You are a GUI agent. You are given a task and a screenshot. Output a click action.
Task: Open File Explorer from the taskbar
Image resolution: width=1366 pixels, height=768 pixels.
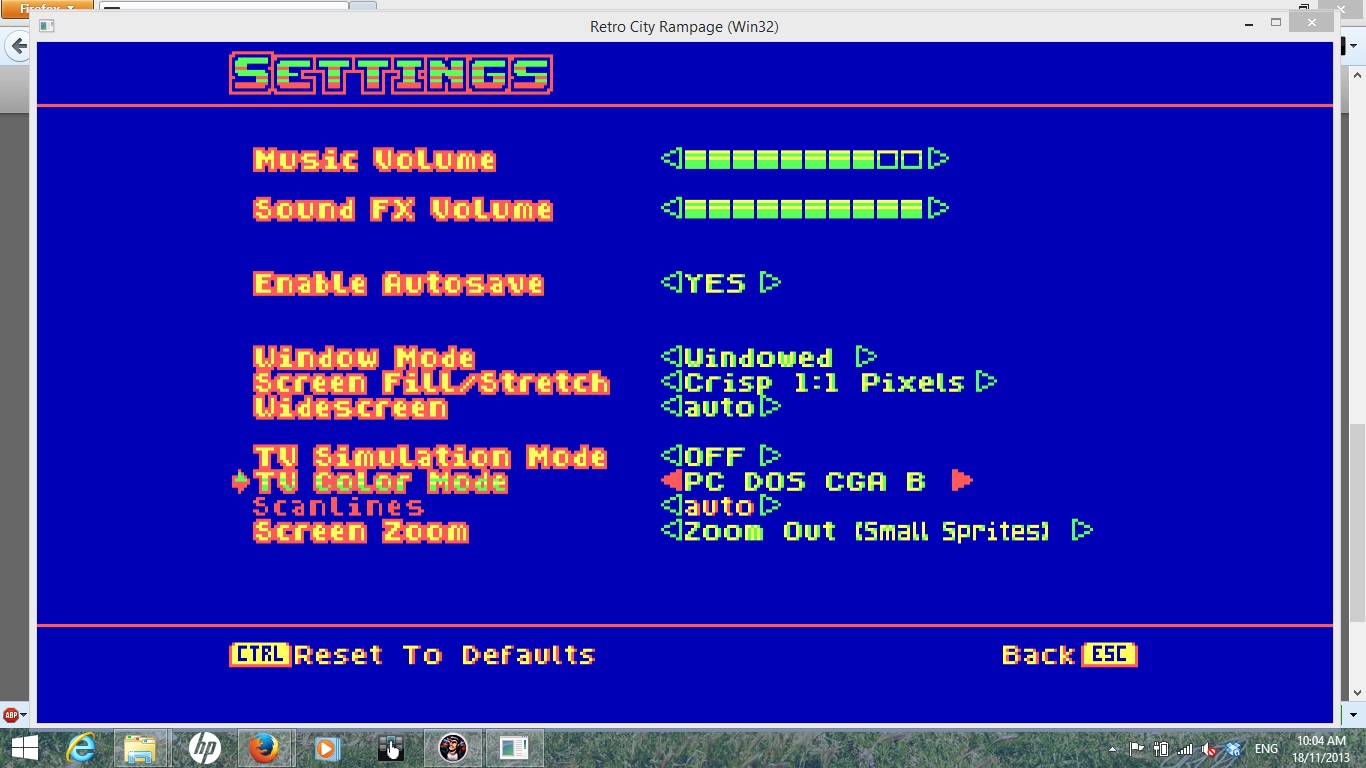point(141,748)
